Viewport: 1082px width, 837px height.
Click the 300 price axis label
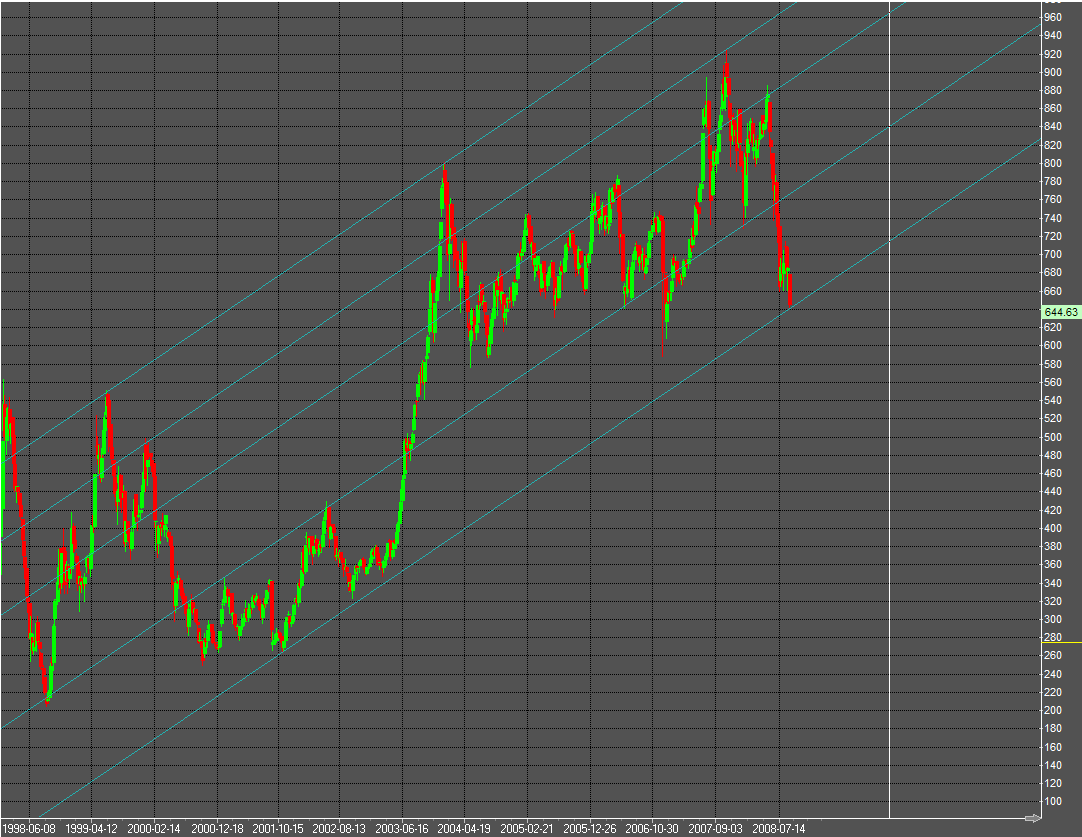tap(1053, 619)
